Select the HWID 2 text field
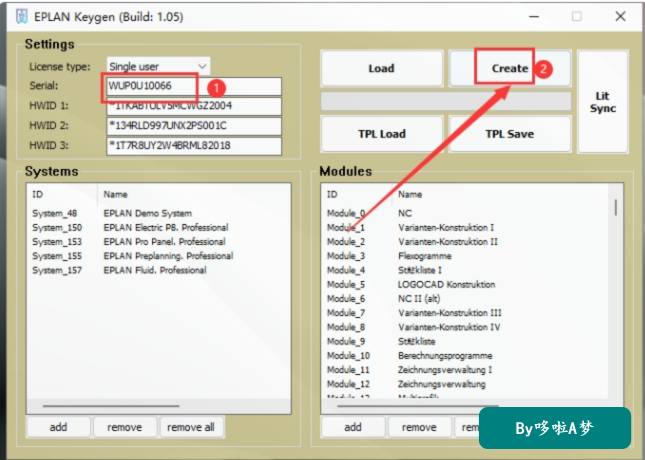This screenshot has height=460, width=645. coord(194,125)
